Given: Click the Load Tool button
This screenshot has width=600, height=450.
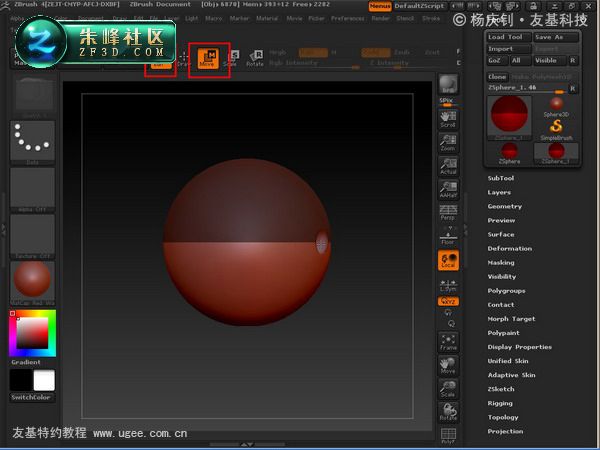Looking at the screenshot, I should [x=509, y=37].
